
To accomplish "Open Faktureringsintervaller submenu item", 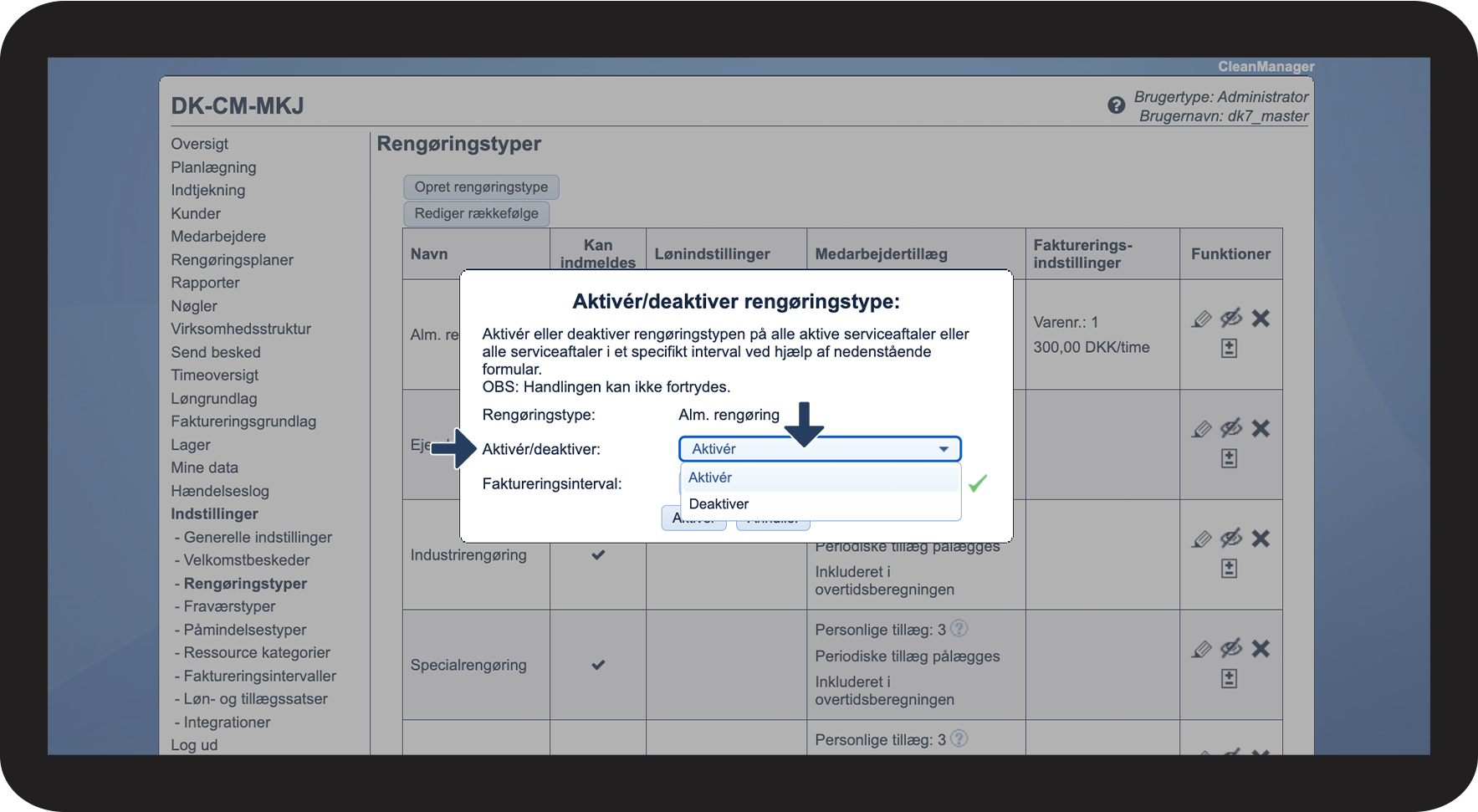I will pos(260,676).
